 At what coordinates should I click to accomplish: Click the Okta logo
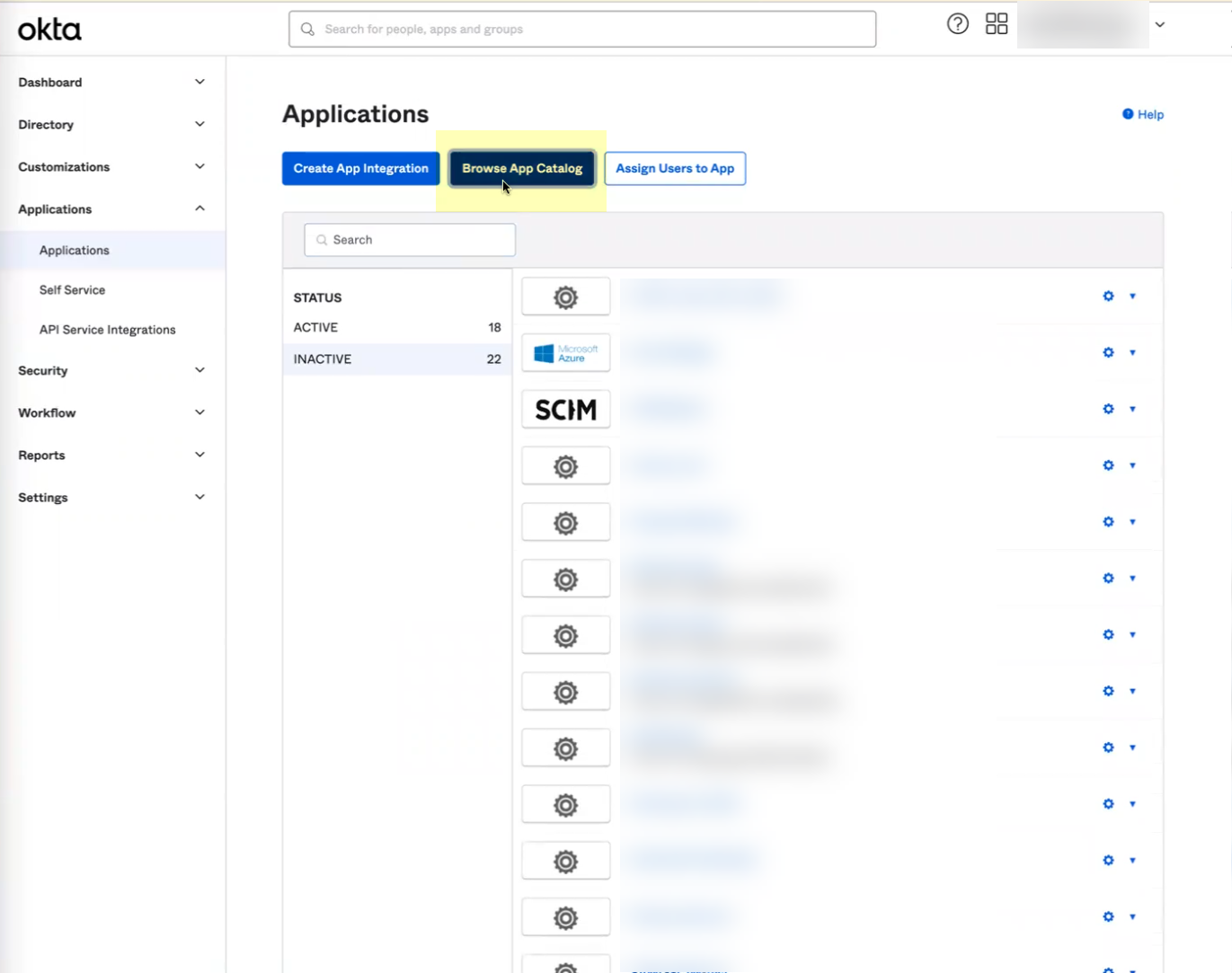click(x=49, y=29)
